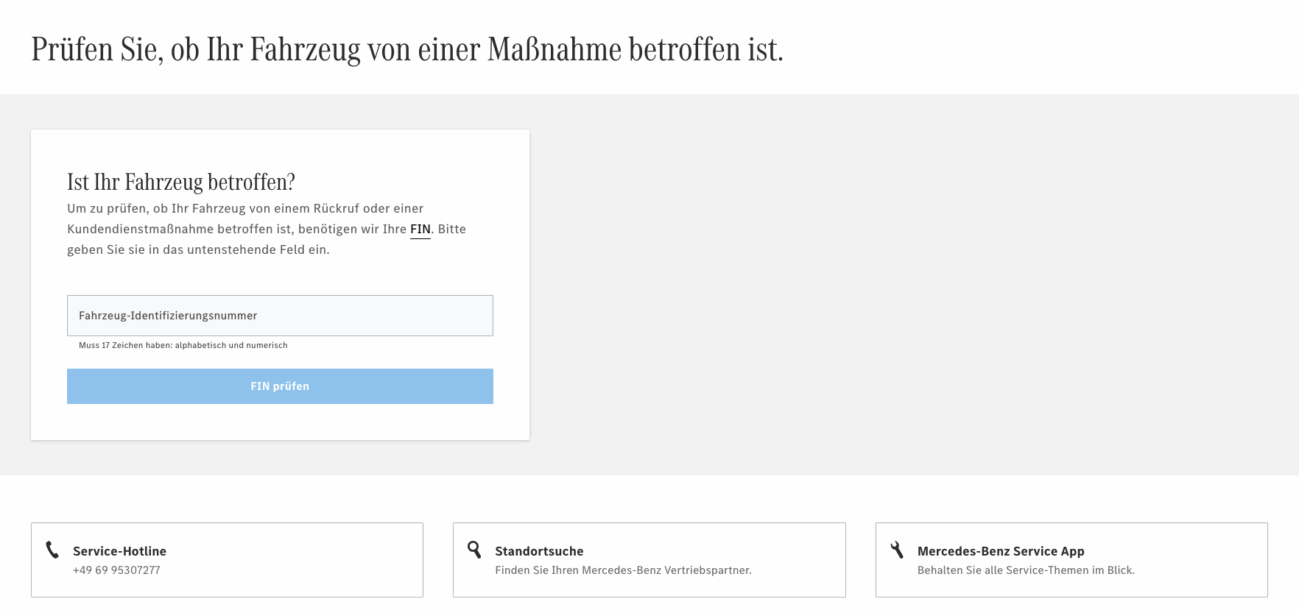Focus the Fahrzeug-Identifizierungsnummer input field

coord(280,315)
